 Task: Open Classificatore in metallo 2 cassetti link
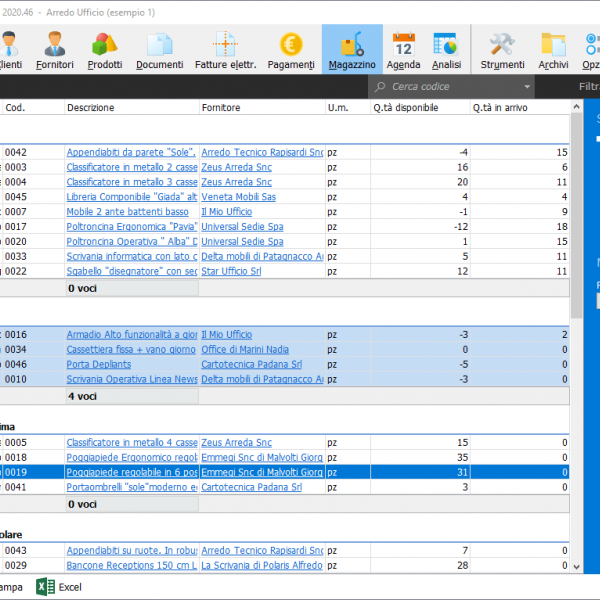(132, 167)
